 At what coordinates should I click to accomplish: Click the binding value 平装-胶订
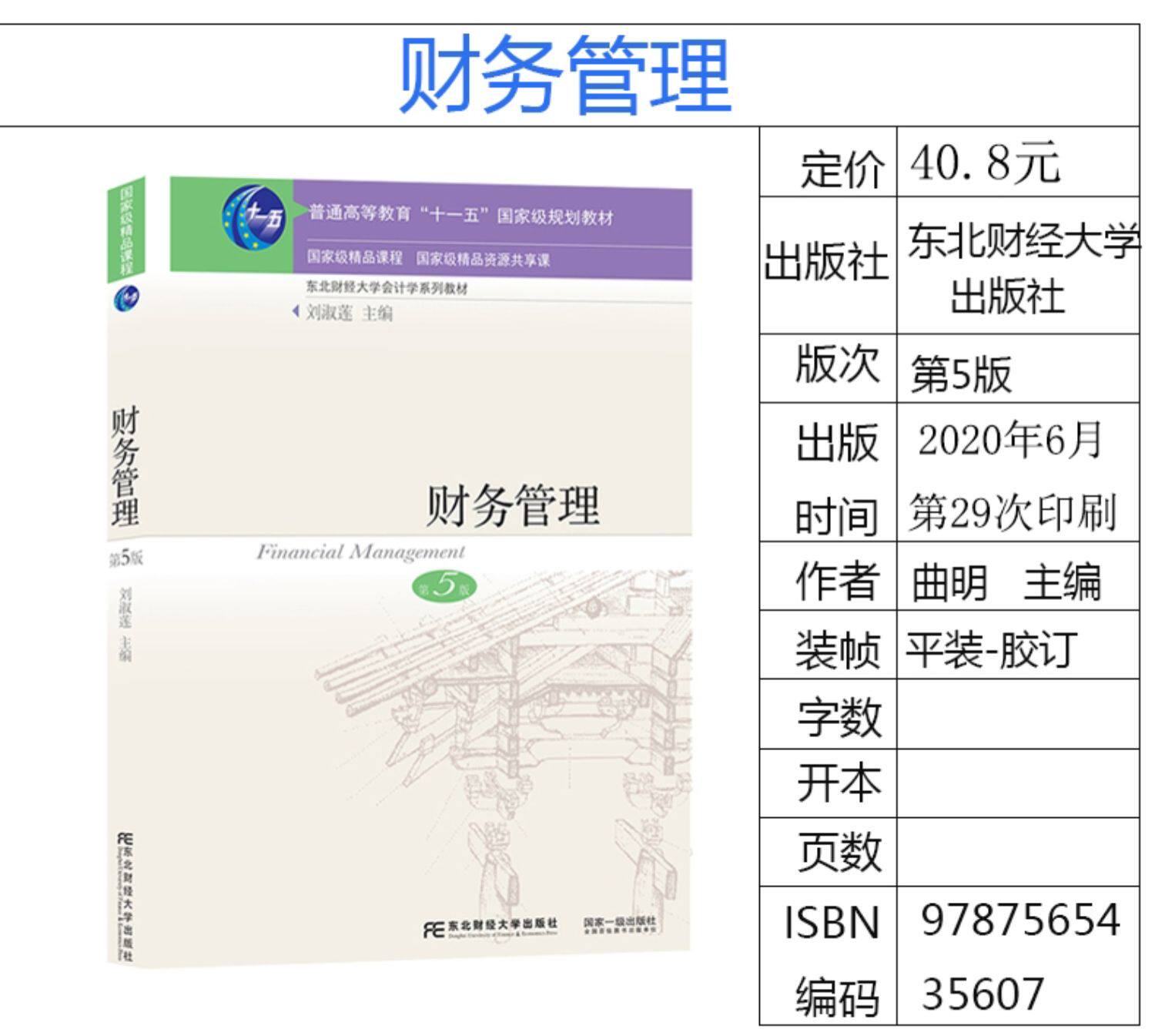(991, 649)
